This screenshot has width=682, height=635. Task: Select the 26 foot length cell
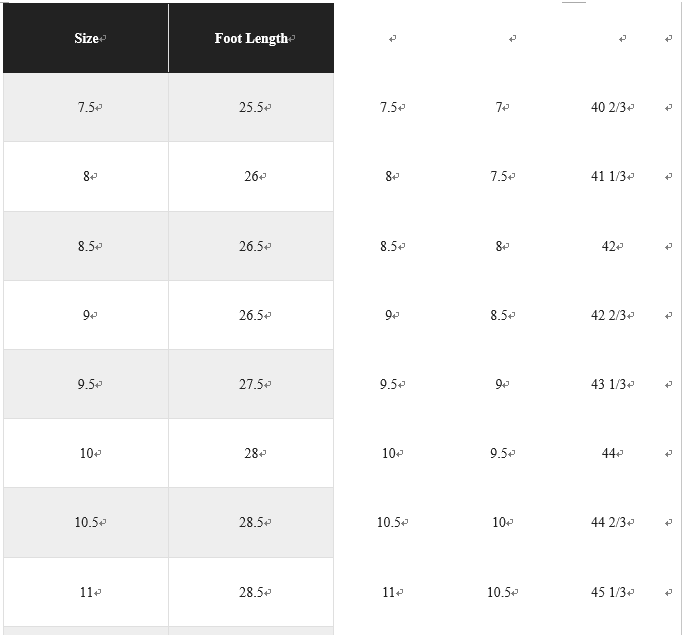[251, 176]
